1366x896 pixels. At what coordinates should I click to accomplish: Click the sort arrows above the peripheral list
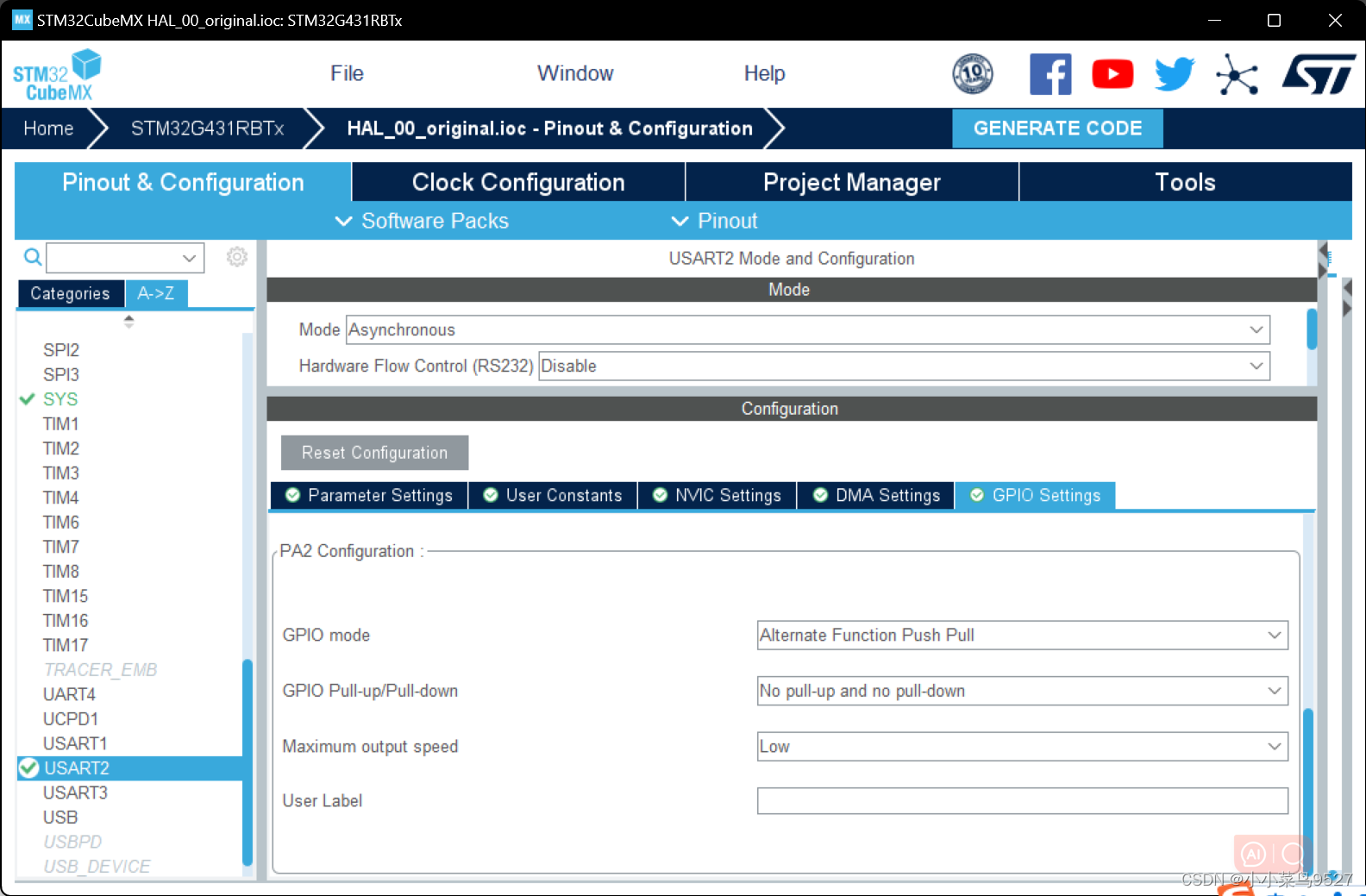pyautogui.click(x=128, y=322)
